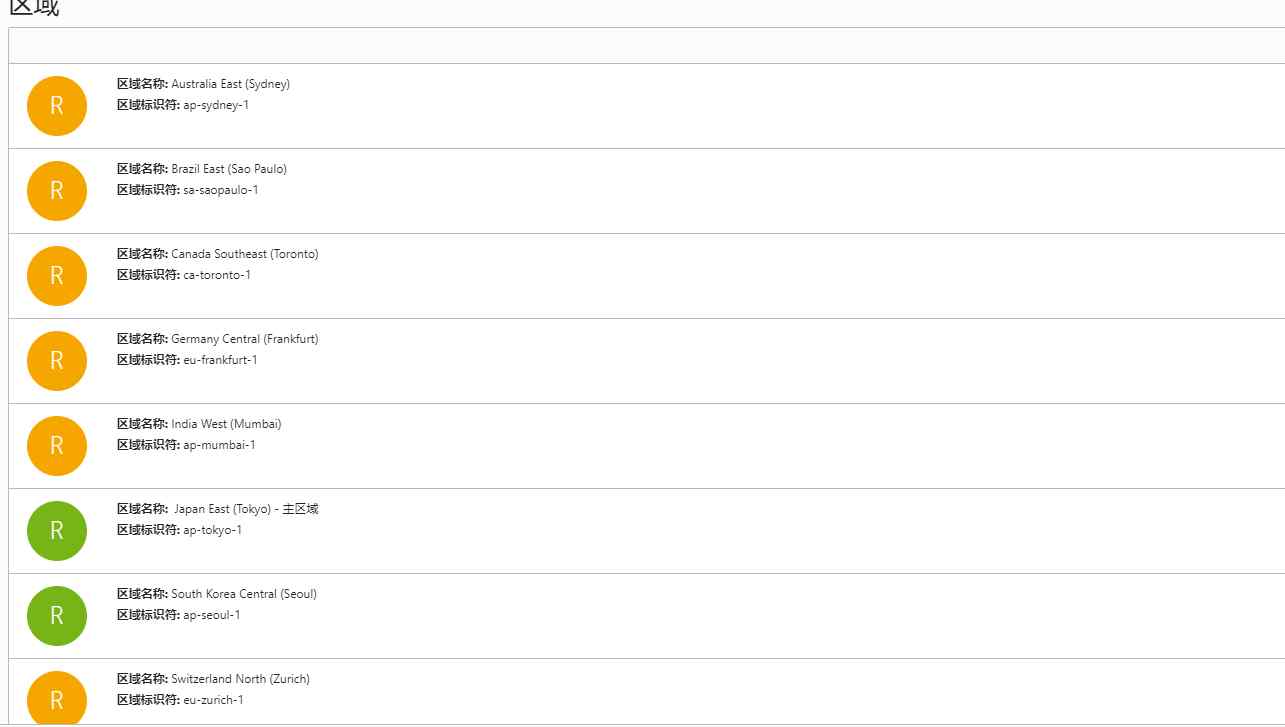Select the Canada Southeast region icon
1285x727 pixels.
point(57,276)
